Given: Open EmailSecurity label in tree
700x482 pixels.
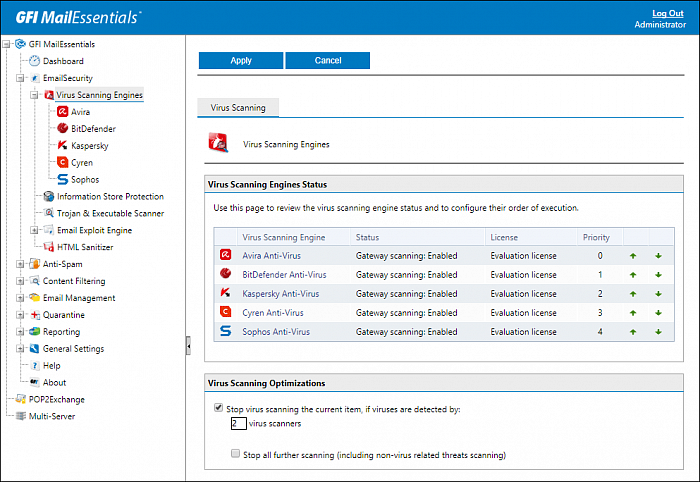Looking at the screenshot, I should click(x=68, y=78).
